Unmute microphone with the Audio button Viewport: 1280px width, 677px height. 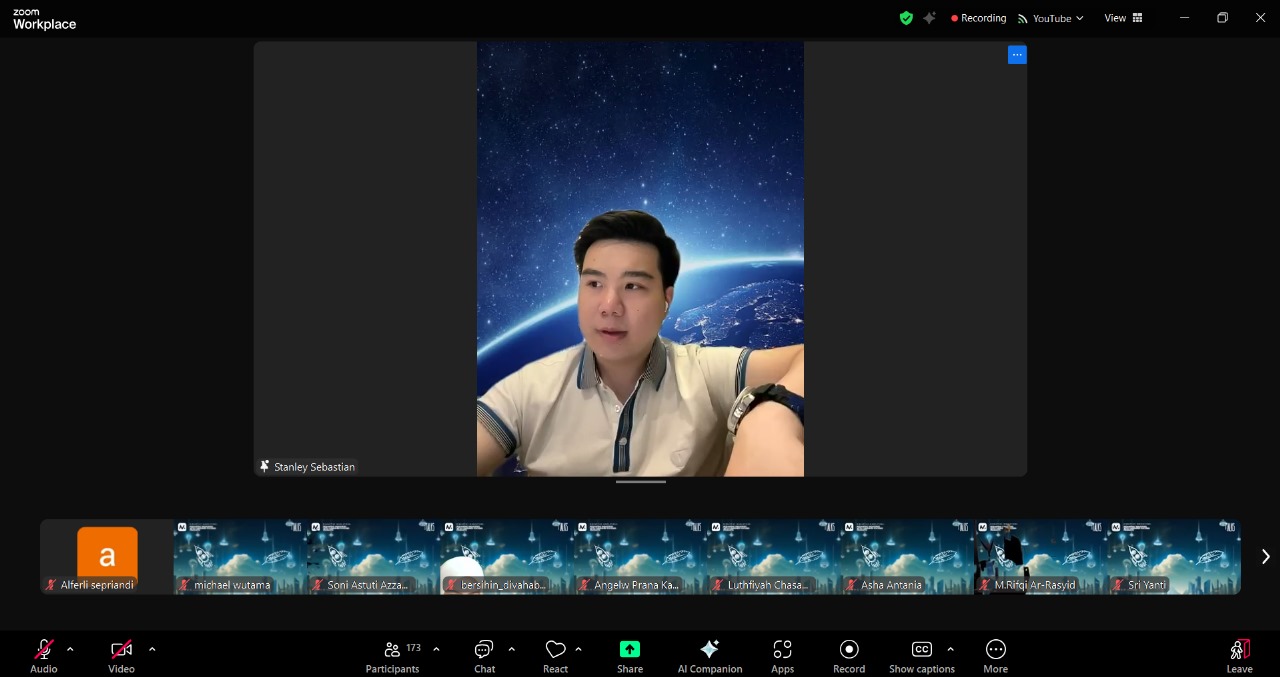pyautogui.click(x=44, y=656)
